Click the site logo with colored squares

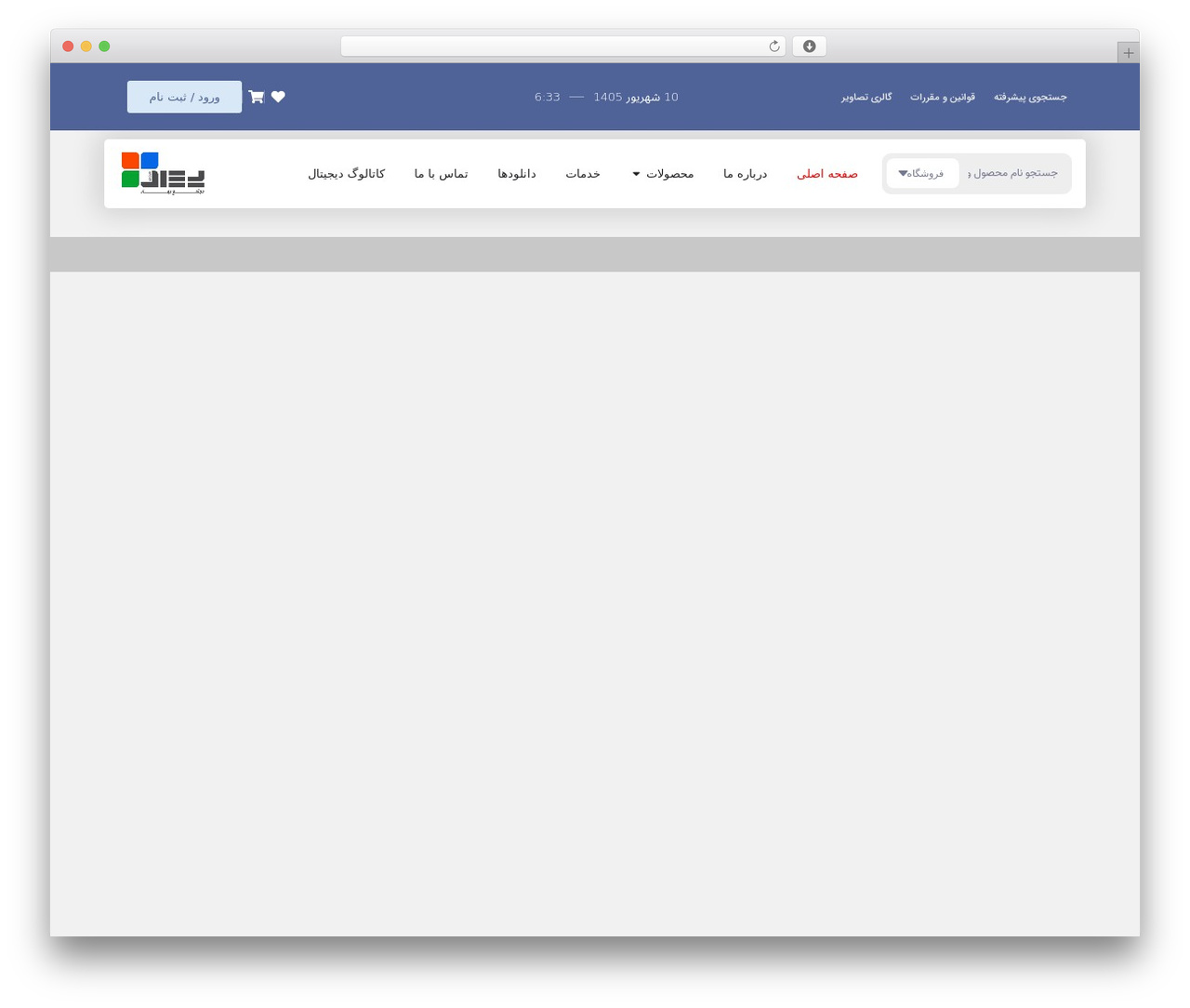(x=163, y=174)
